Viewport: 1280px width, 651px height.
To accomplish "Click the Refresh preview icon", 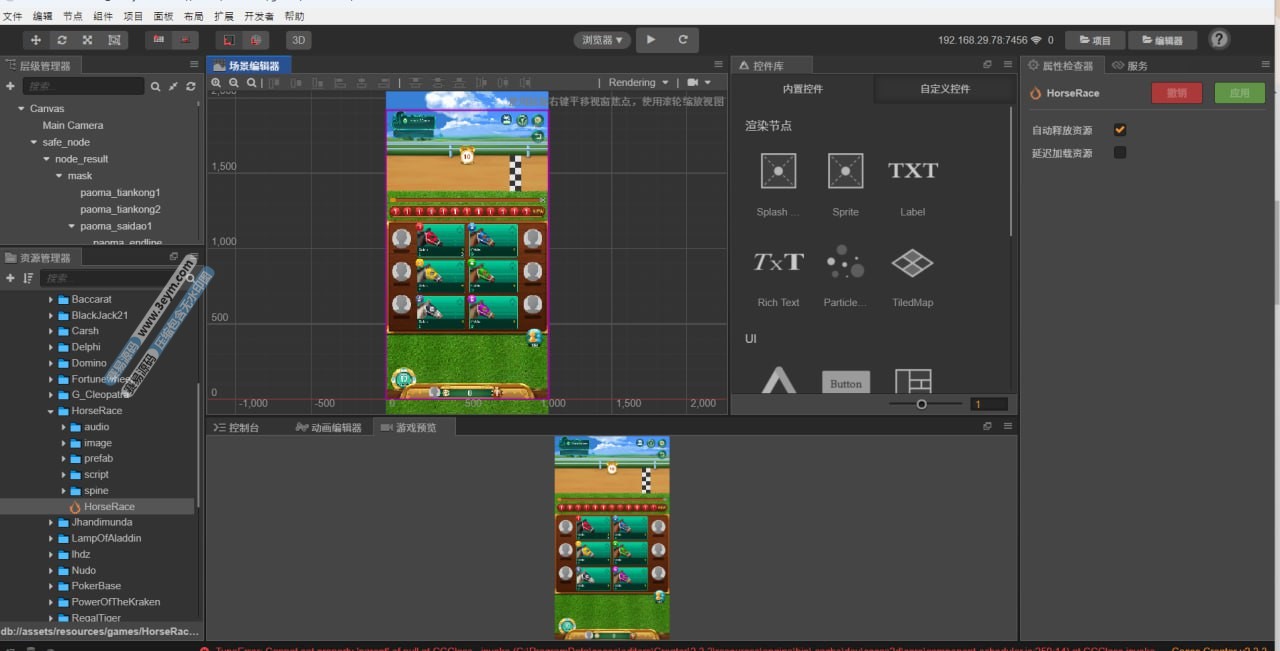I will pyautogui.click(x=683, y=40).
